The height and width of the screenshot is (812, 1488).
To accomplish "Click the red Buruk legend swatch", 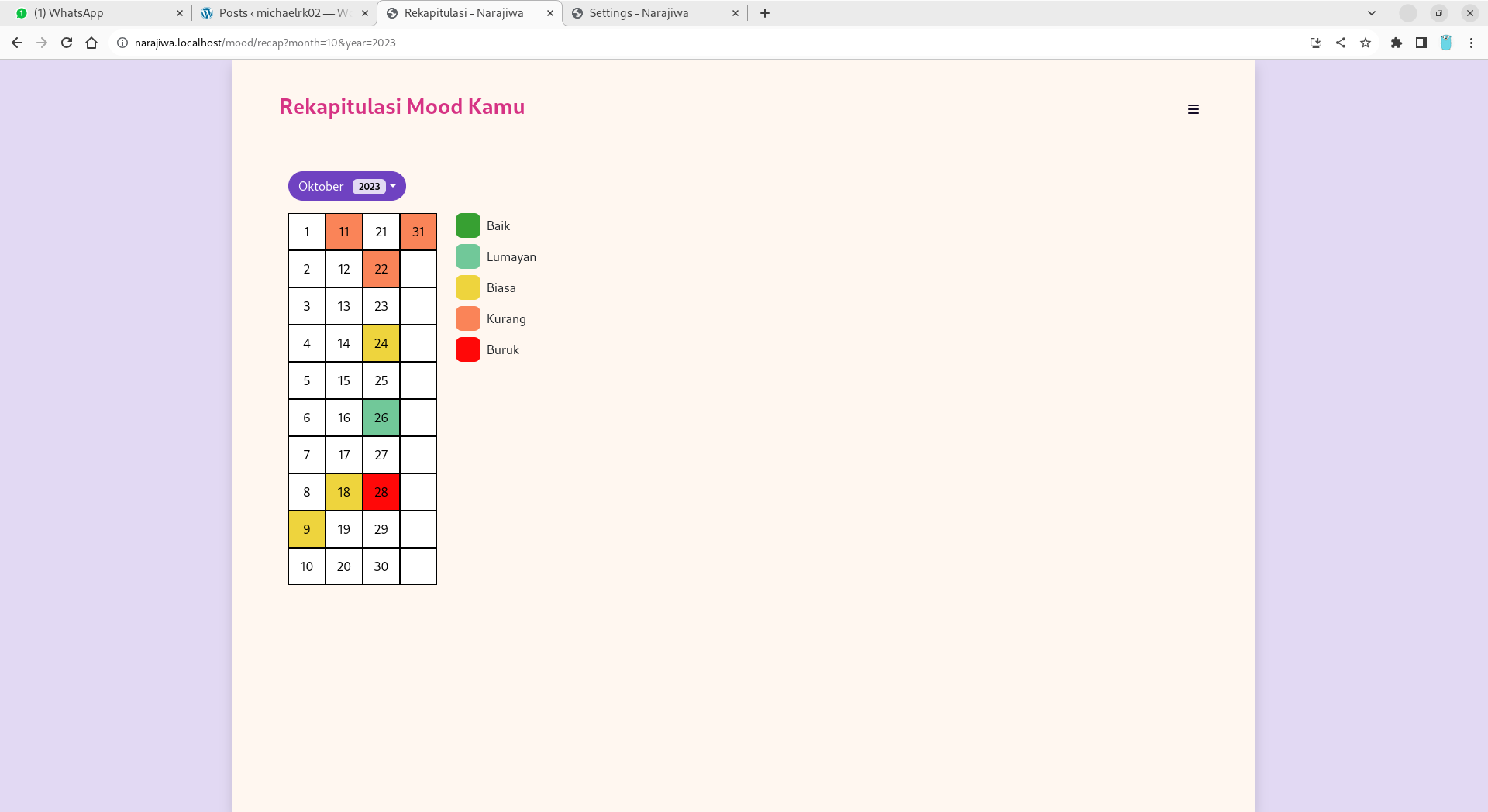I will [x=468, y=349].
